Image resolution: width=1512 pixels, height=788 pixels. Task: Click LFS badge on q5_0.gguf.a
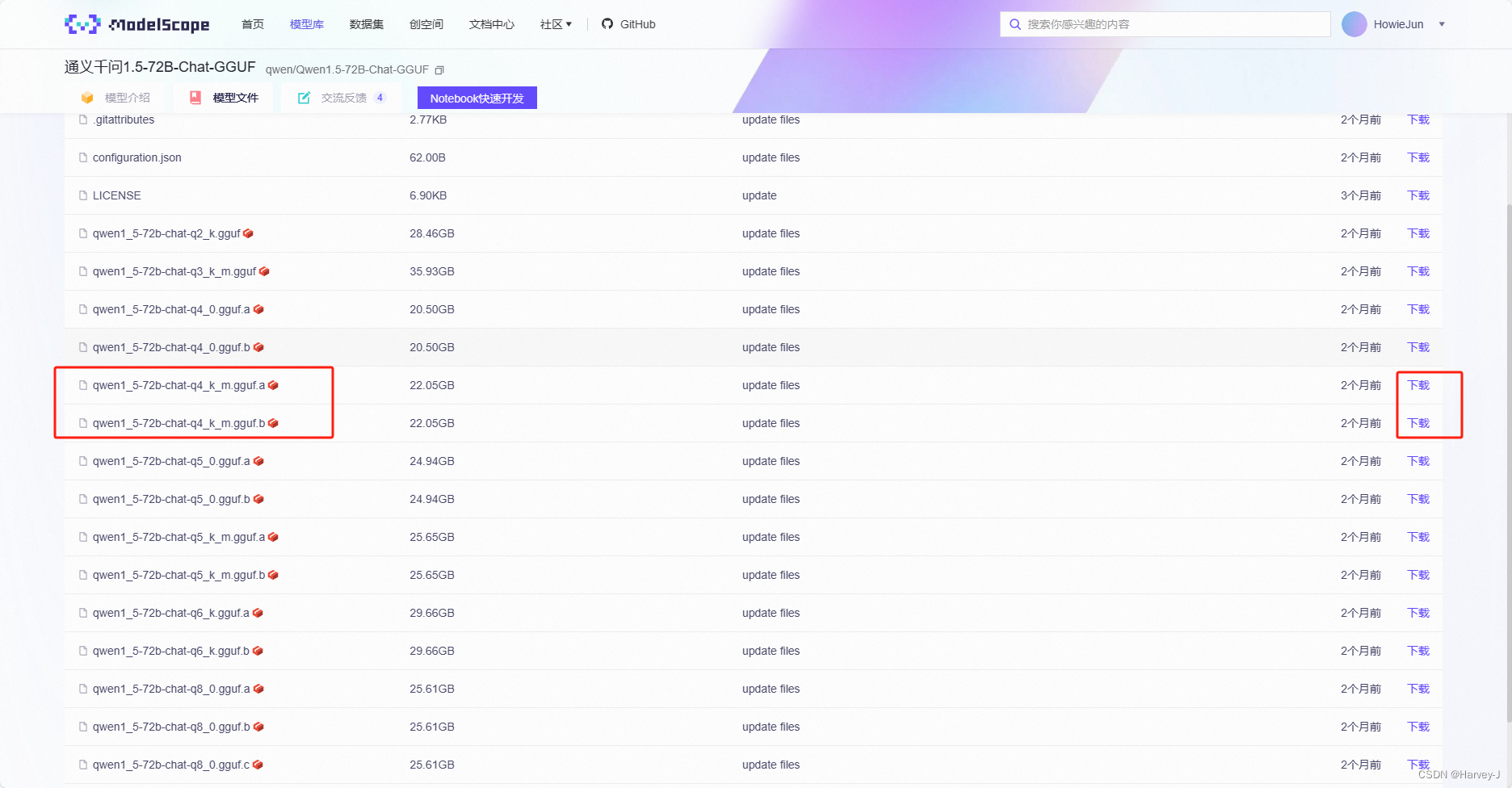(258, 461)
